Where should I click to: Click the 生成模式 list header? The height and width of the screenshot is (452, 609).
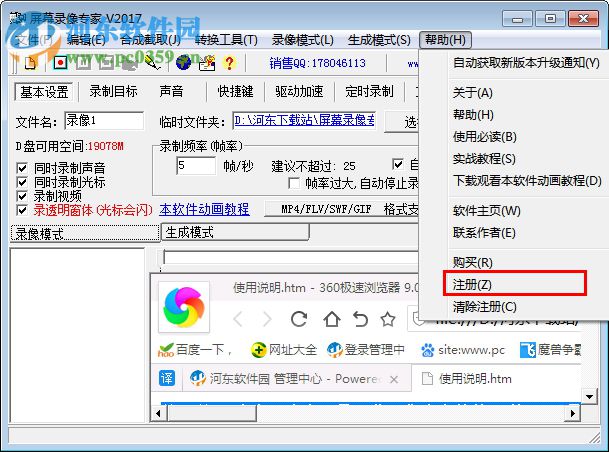click(x=235, y=233)
